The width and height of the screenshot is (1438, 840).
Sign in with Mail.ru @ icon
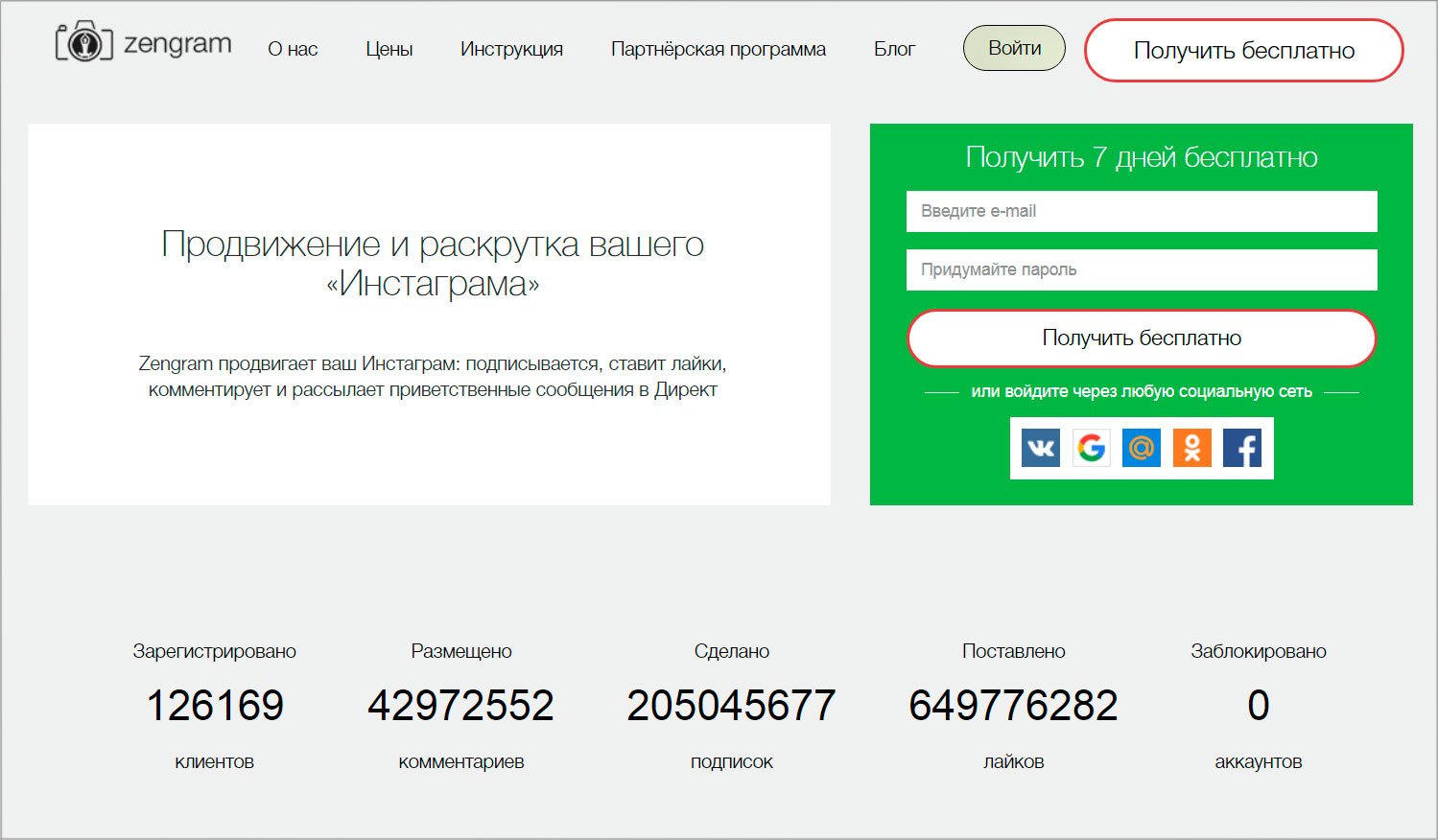click(x=1142, y=448)
